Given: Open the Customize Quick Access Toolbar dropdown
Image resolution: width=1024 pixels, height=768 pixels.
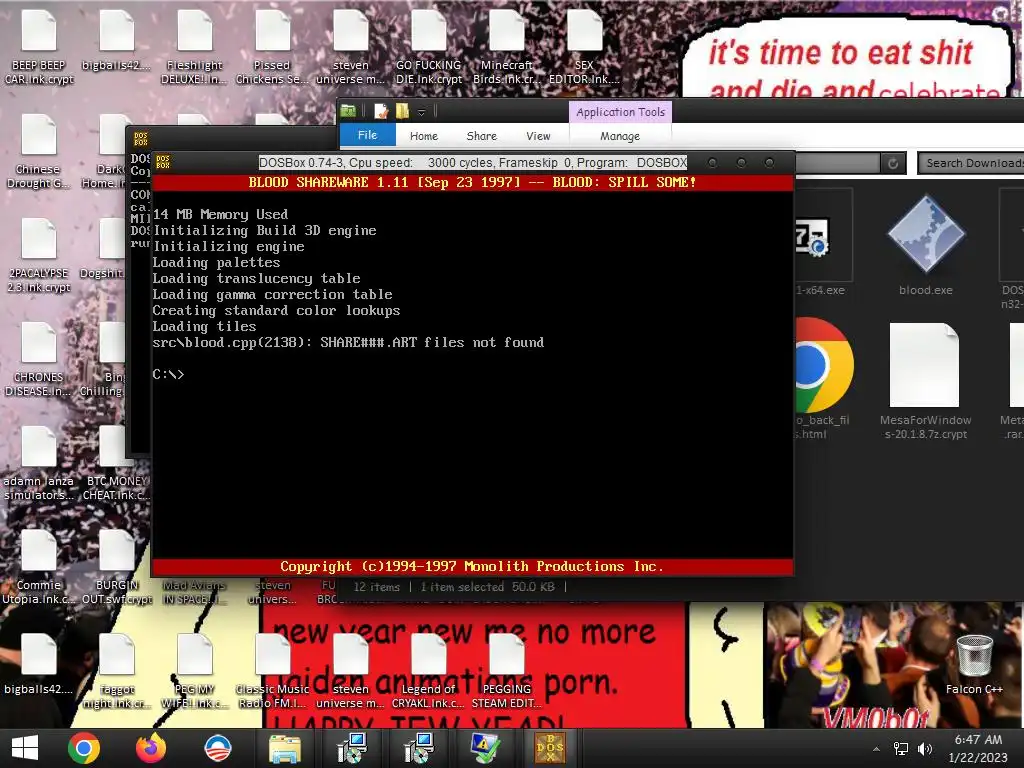Looking at the screenshot, I should pyautogui.click(x=422, y=112).
